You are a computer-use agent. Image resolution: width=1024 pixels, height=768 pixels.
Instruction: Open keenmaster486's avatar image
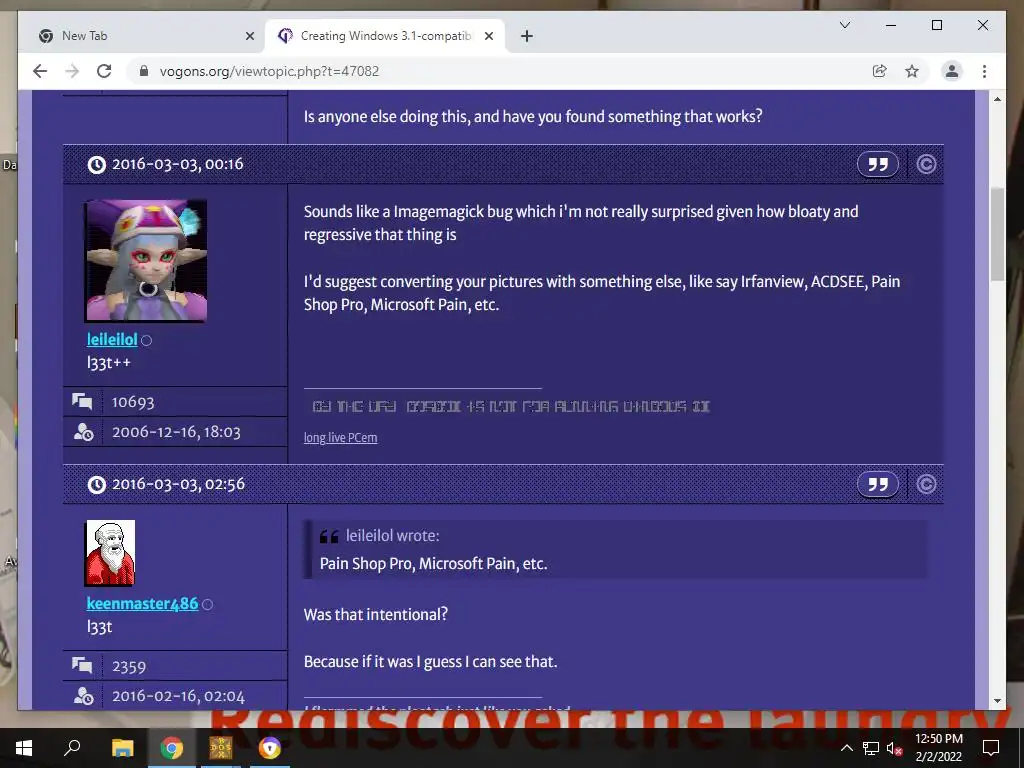coord(110,553)
